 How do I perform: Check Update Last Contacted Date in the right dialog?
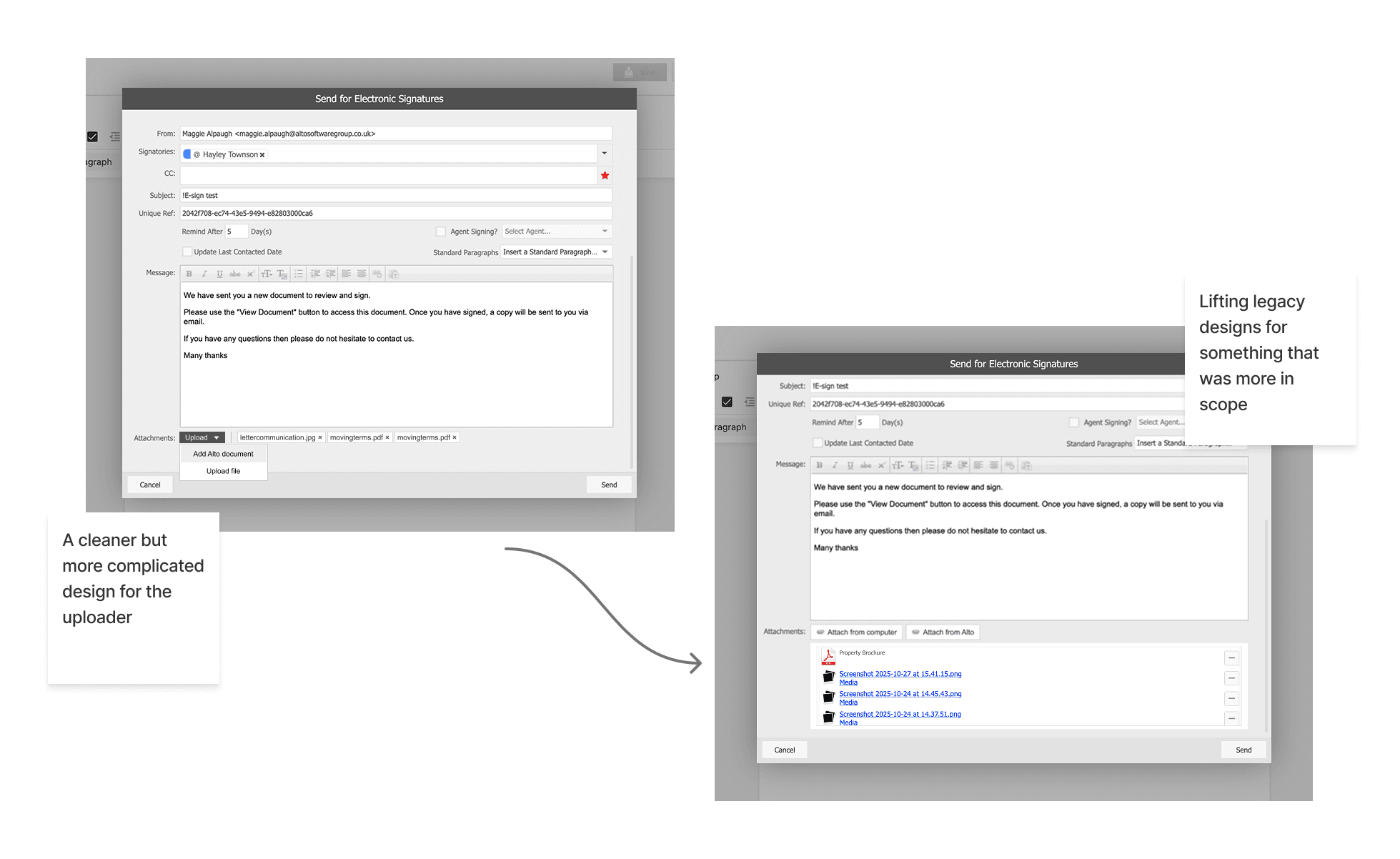coord(818,443)
